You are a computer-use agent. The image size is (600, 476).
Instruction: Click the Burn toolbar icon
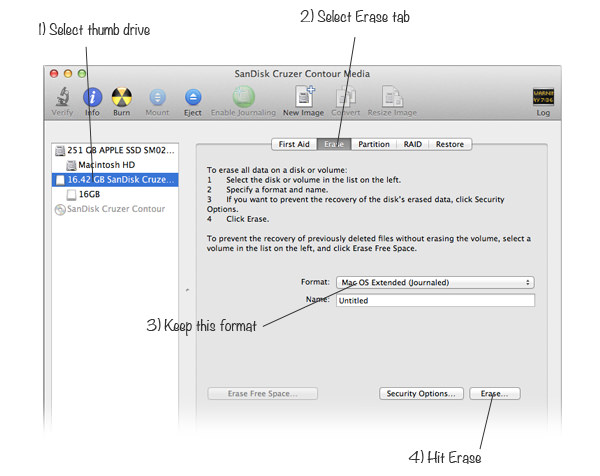click(122, 97)
